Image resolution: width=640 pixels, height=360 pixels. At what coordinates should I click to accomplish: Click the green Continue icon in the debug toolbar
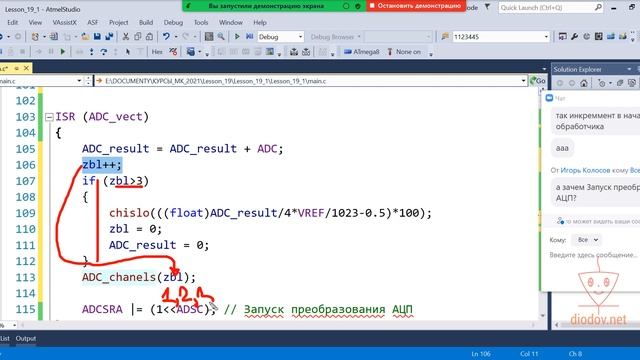(63, 52)
